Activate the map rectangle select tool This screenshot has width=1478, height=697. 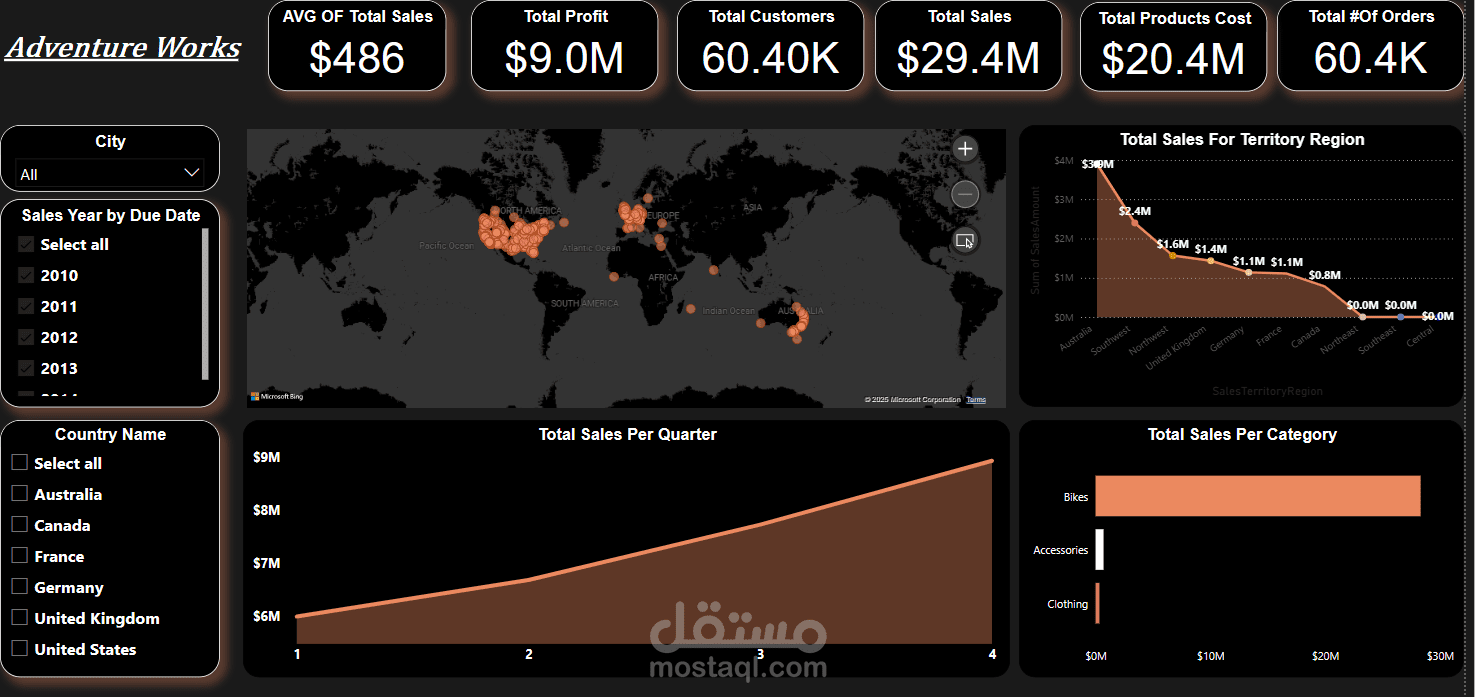click(964, 240)
